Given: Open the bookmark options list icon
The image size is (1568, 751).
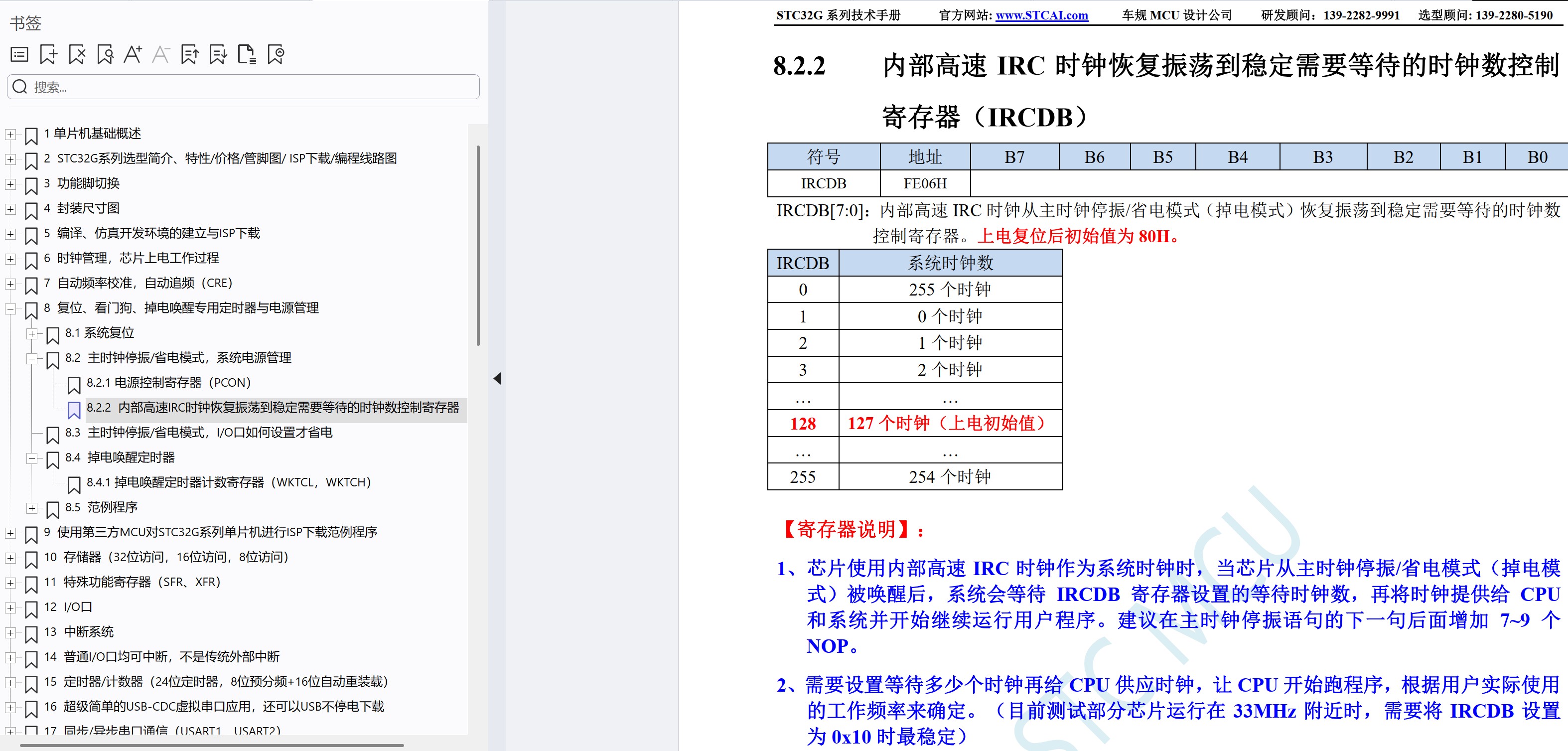Looking at the screenshot, I should (x=19, y=55).
